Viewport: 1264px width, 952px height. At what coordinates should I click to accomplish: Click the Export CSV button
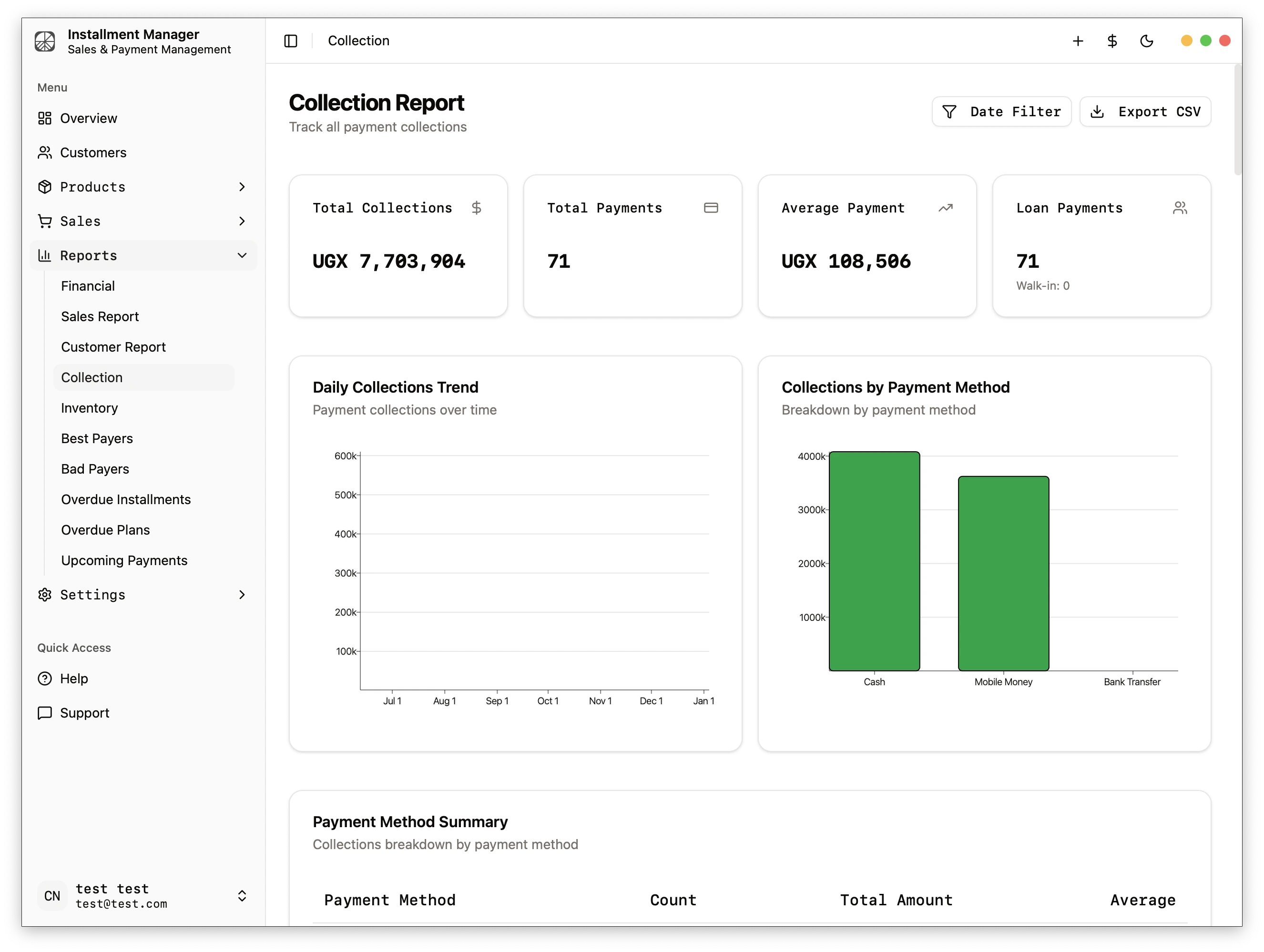click(1145, 111)
